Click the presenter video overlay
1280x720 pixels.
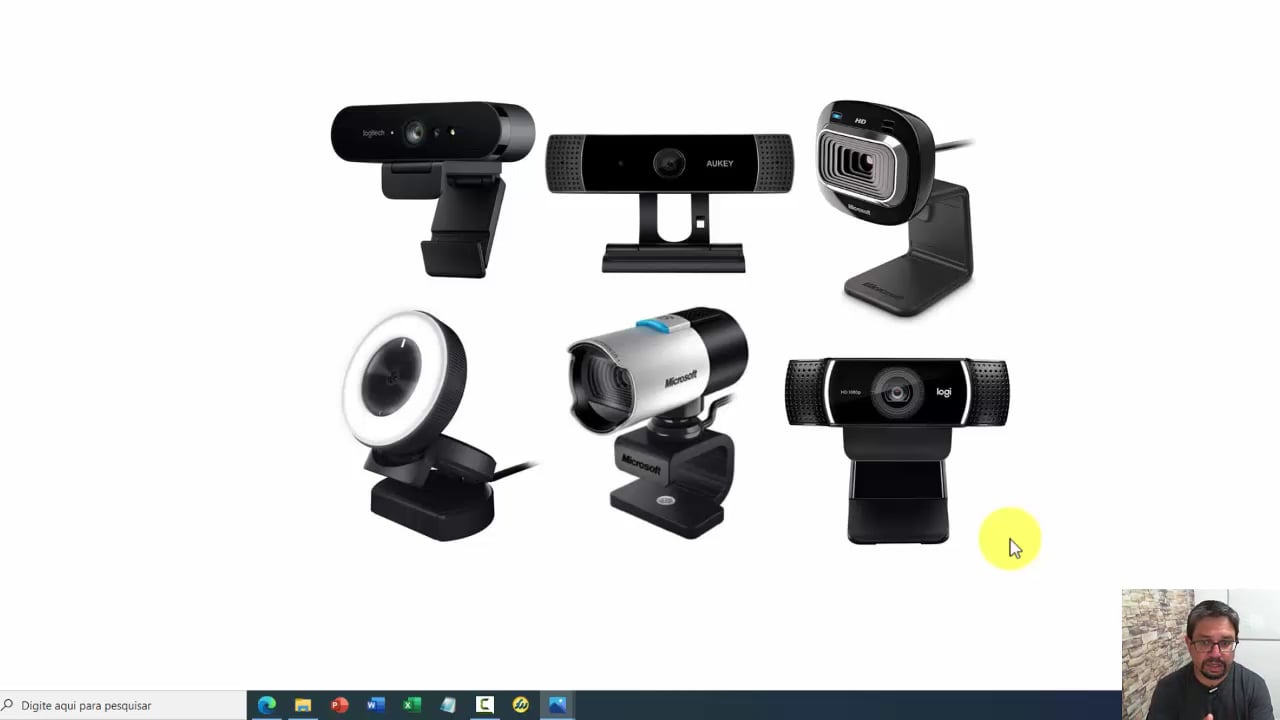click(x=1200, y=654)
